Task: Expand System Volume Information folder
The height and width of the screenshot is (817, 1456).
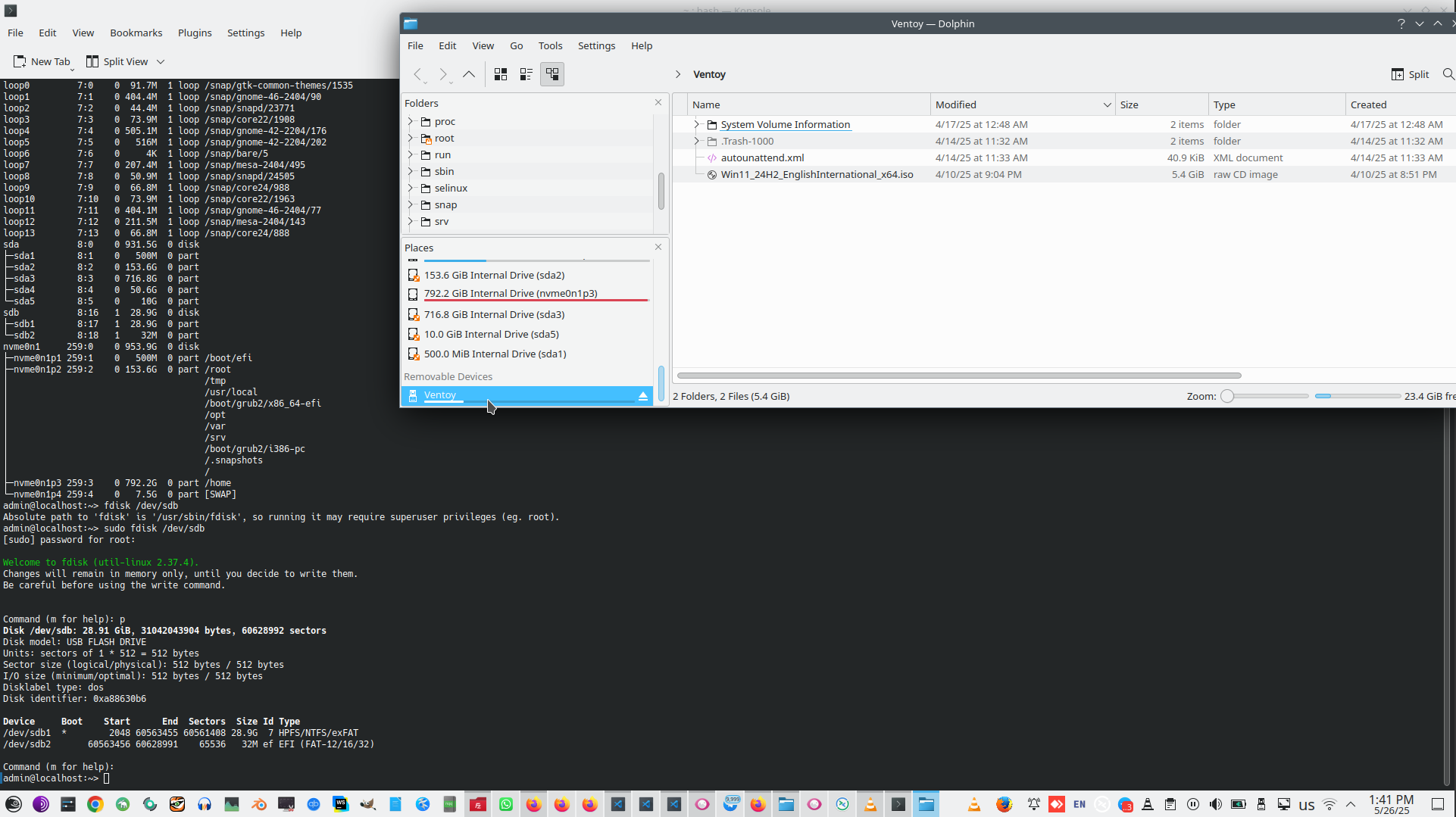Action: click(x=697, y=124)
